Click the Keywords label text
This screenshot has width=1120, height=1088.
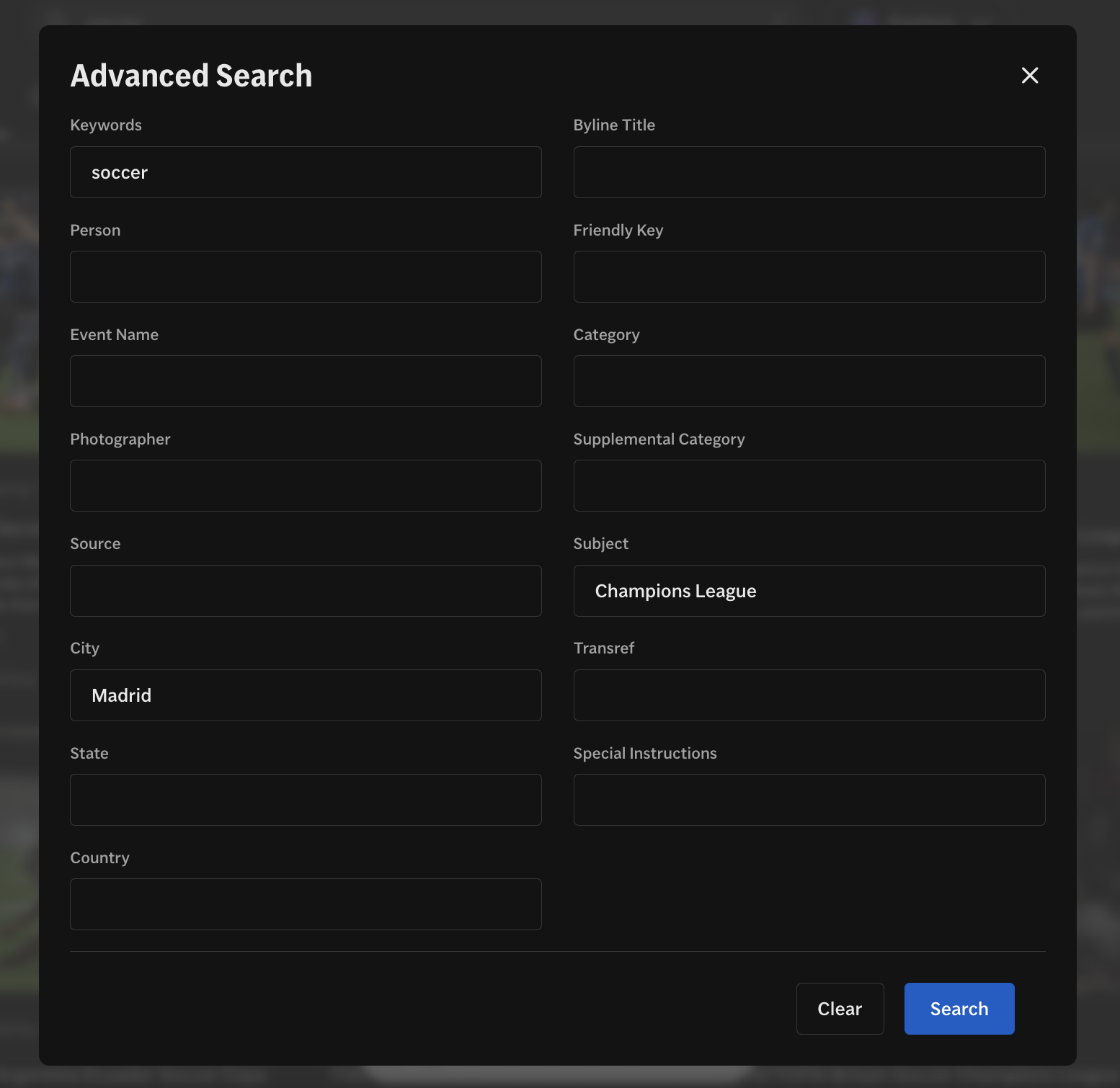click(x=106, y=125)
